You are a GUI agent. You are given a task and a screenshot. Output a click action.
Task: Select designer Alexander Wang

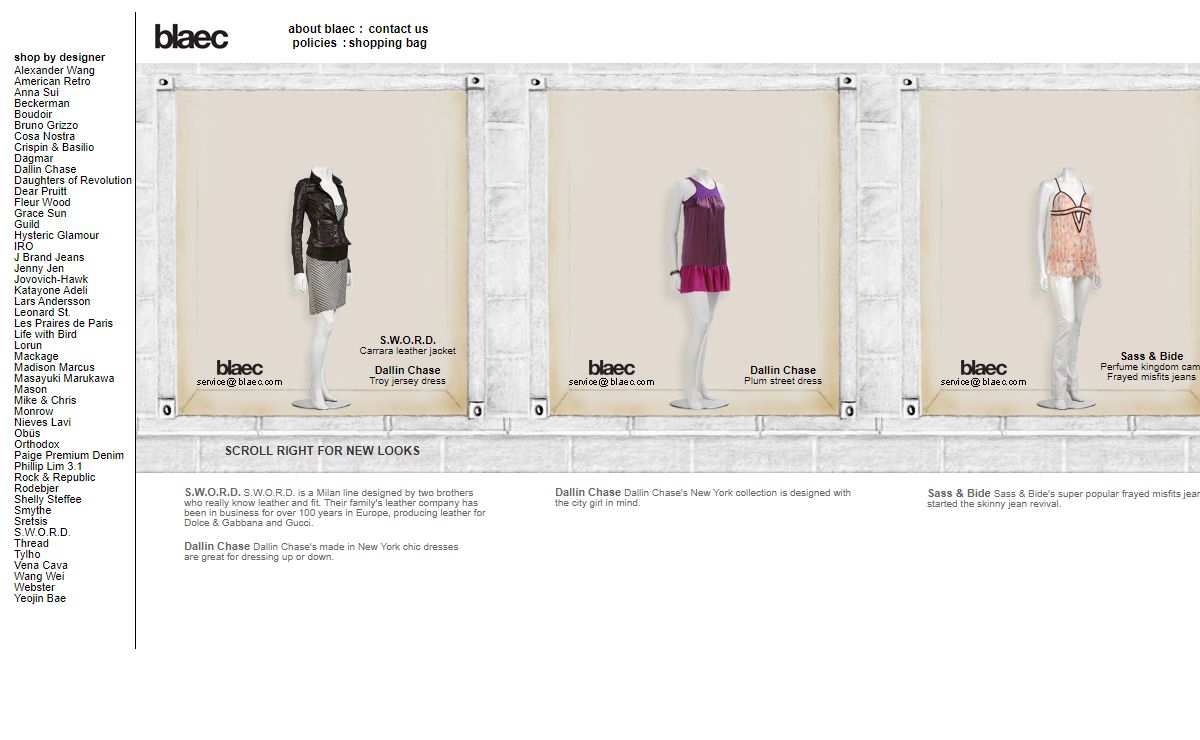tap(54, 70)
